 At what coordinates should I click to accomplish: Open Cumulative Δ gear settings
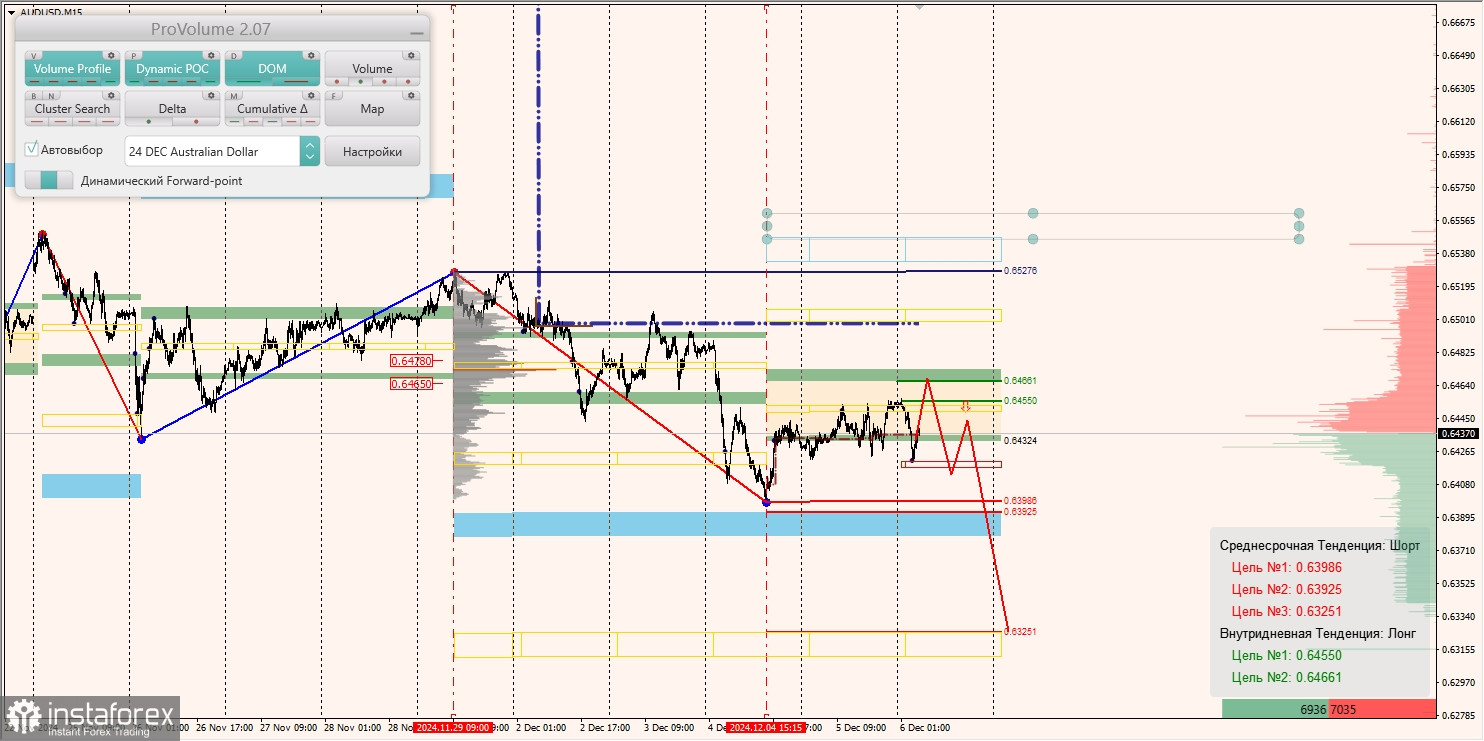[x=311, y=96]
